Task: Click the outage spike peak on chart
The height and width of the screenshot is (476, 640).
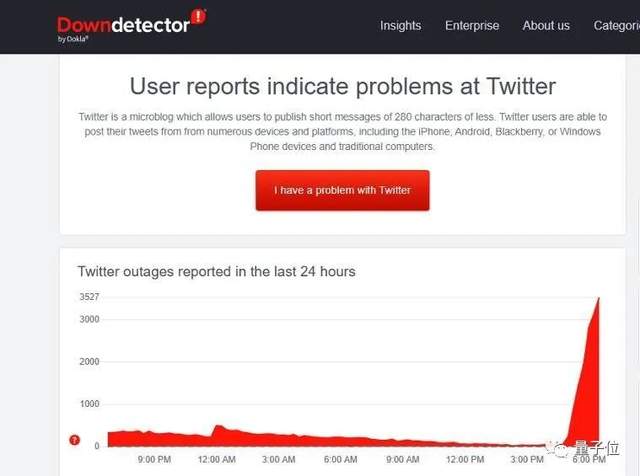Action: coord(599,298)
